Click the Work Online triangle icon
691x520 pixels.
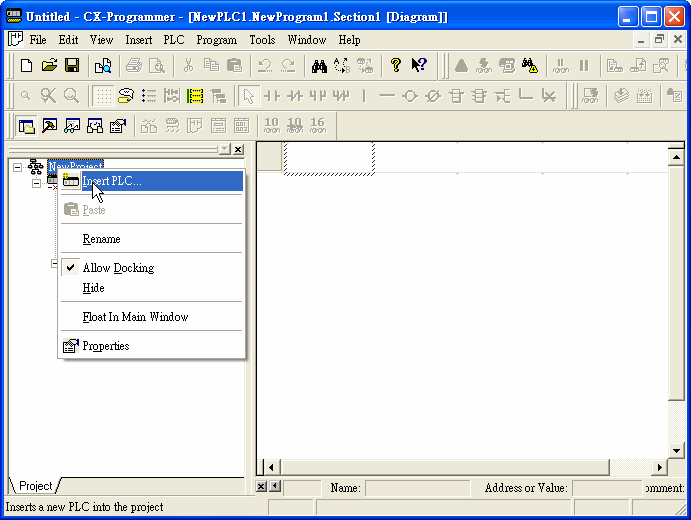[461, 66]
